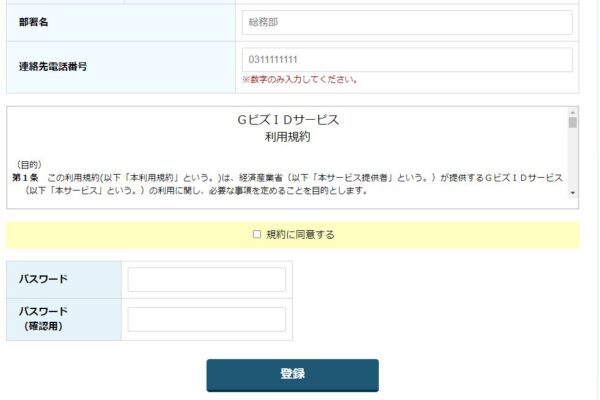Screen dimensions: 600x400
Task: Click the パスワード label cell
Action: click(x=64, y=280)
